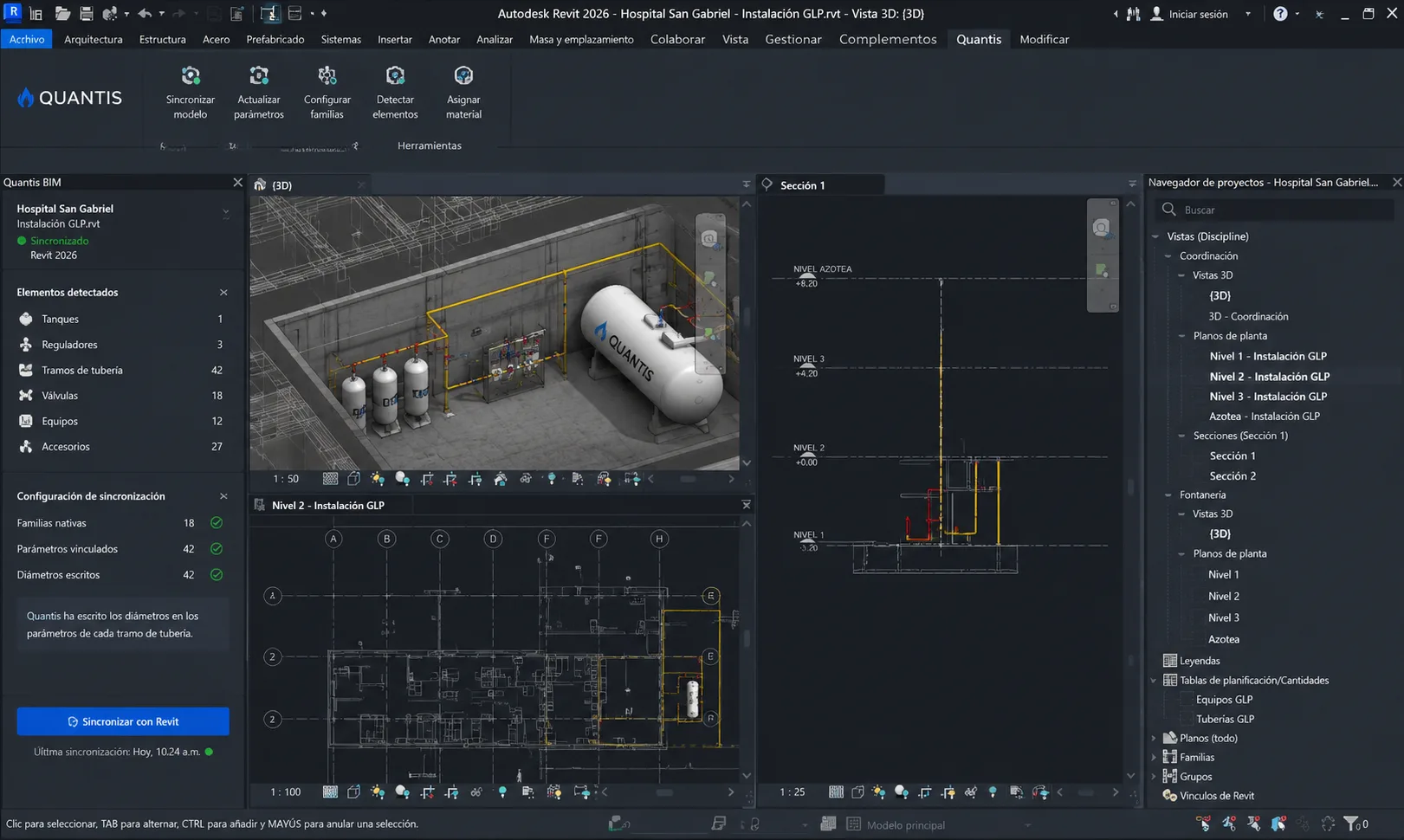Click Iniciar sesión sign-in button
This screenshot has height=840, width=1404.
coord(1188,14)
